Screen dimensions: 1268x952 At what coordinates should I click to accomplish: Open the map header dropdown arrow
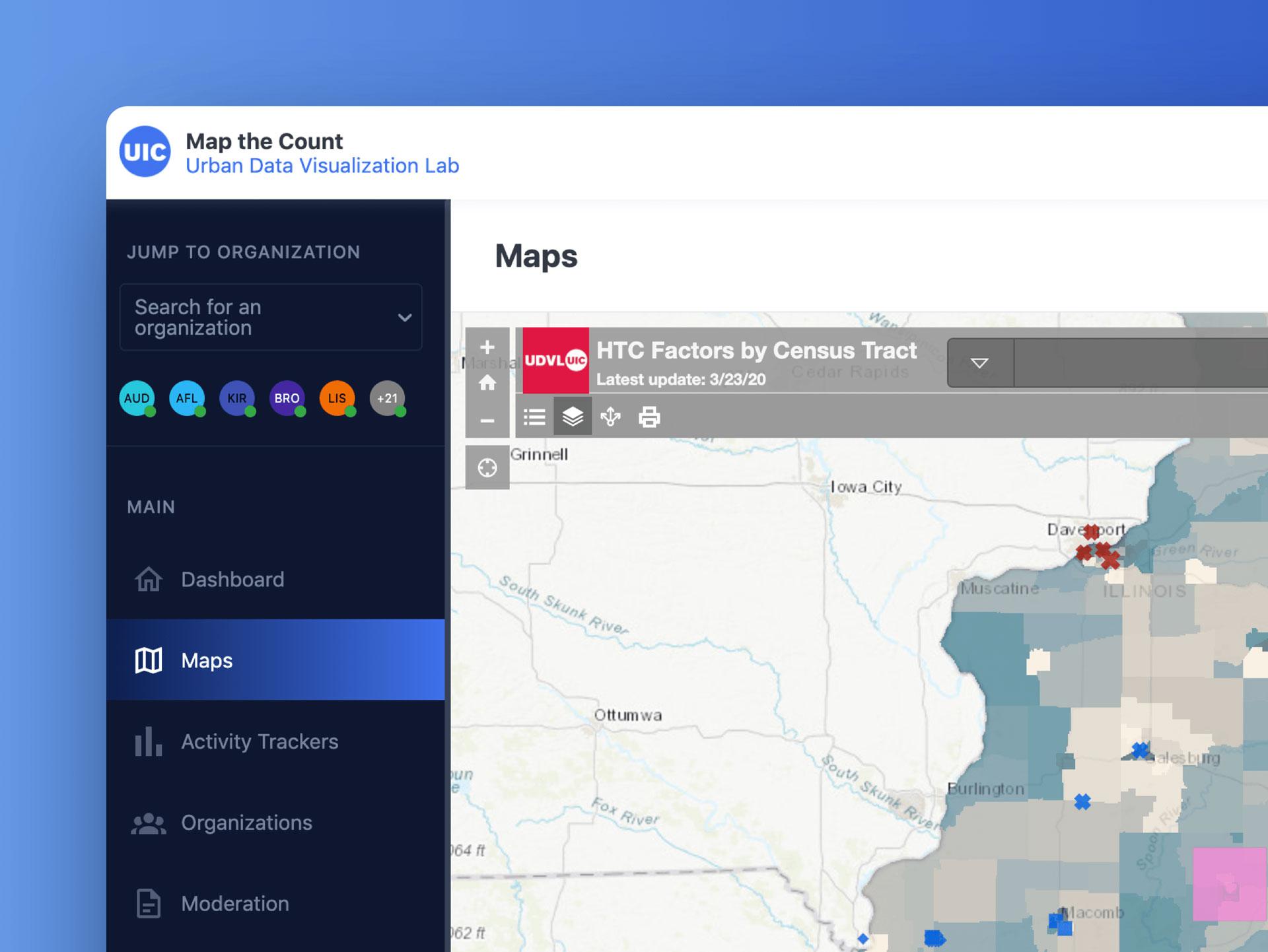tap(979, 362)
